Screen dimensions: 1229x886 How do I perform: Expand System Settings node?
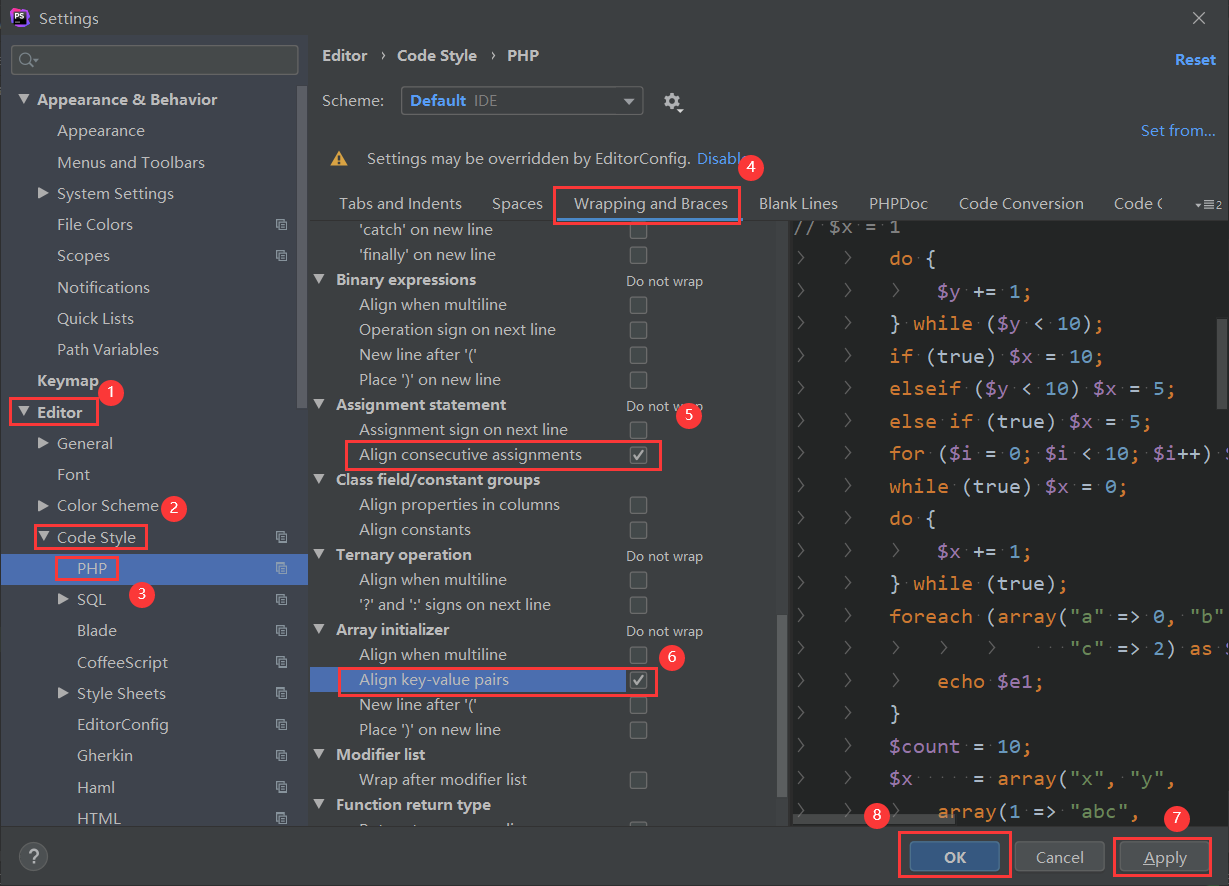tap(43, 193)
